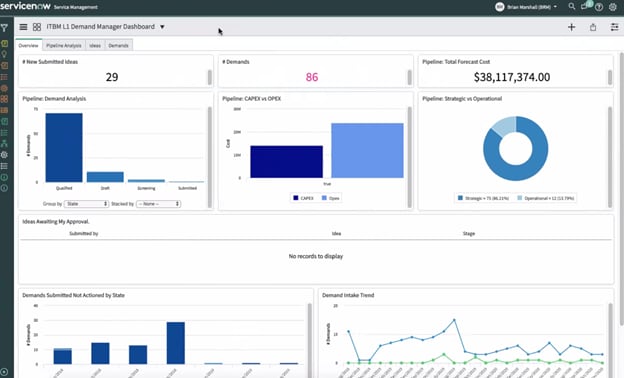
Task: Click the Qualified bar in Demand Analysis
Action: pos(64,148)
